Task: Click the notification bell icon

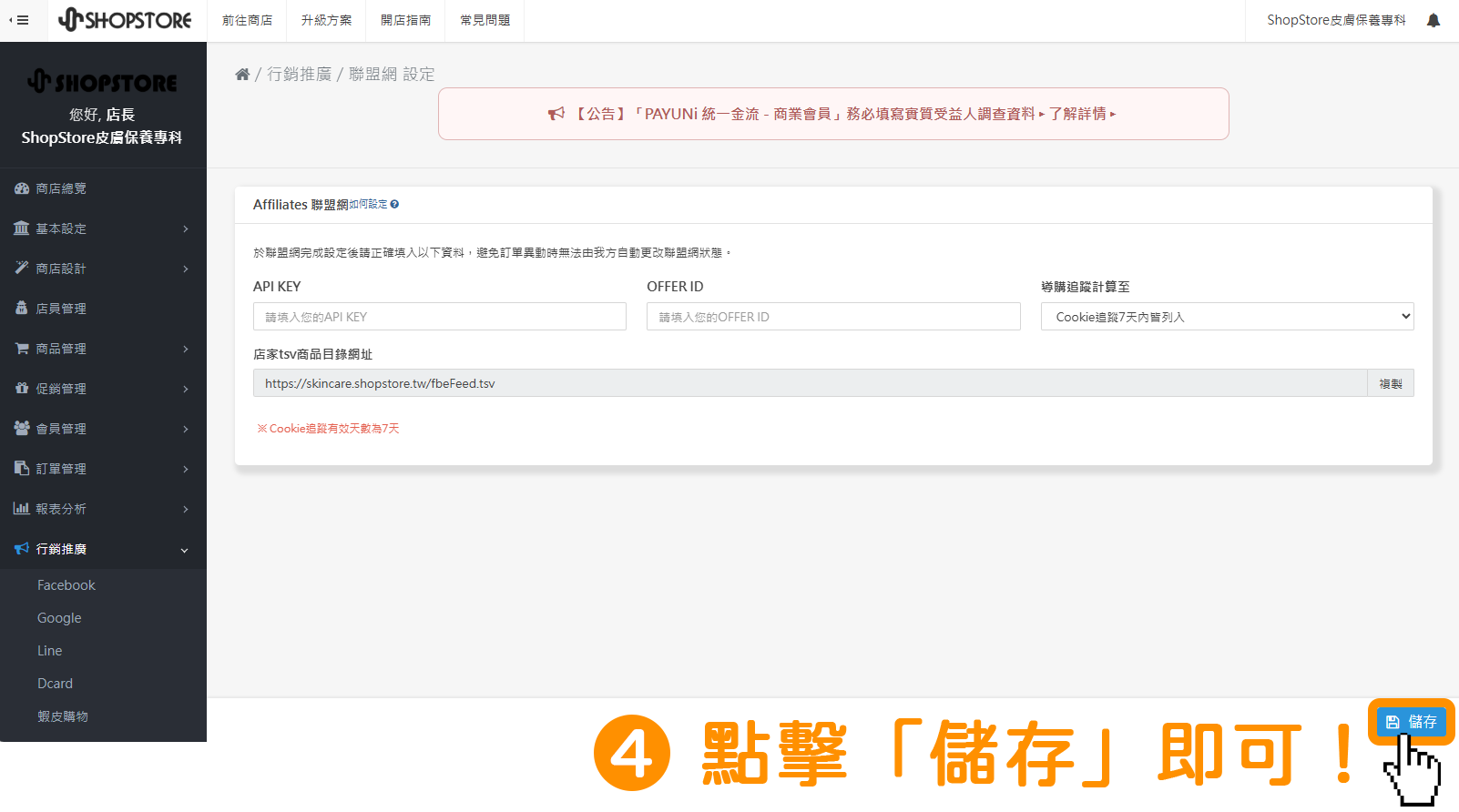Action: [x=1433, y=20]
